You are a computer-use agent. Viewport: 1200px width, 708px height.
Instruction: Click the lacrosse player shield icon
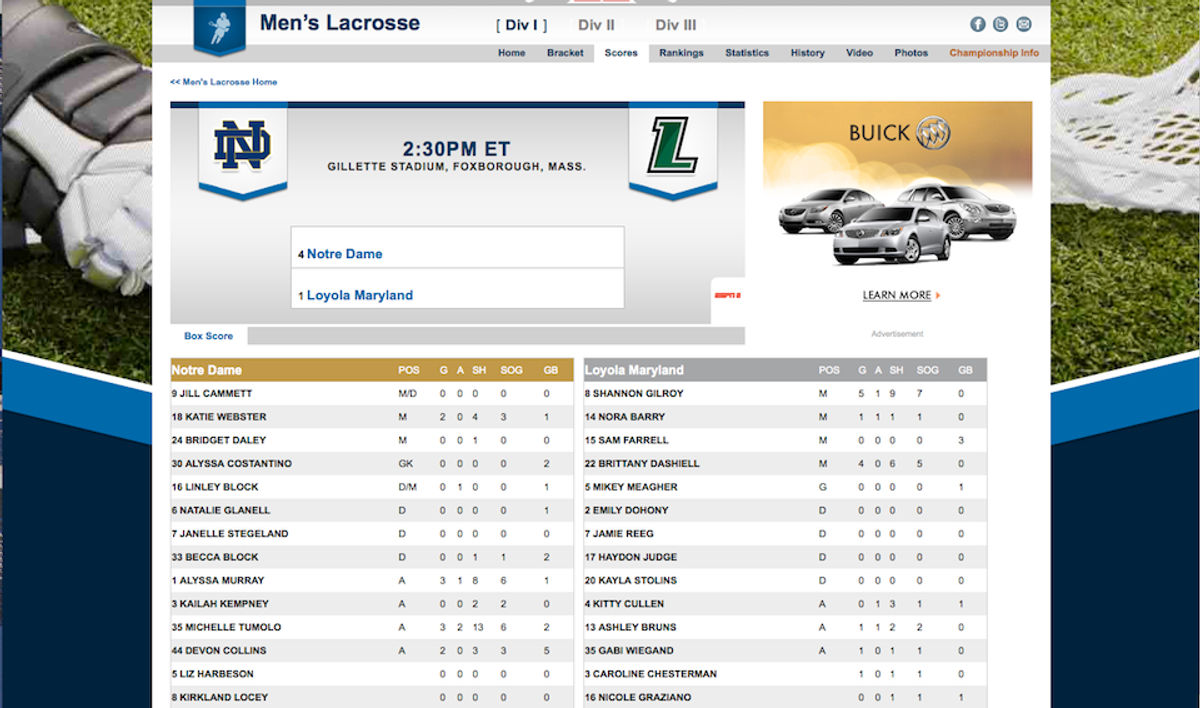pos(219,26)
